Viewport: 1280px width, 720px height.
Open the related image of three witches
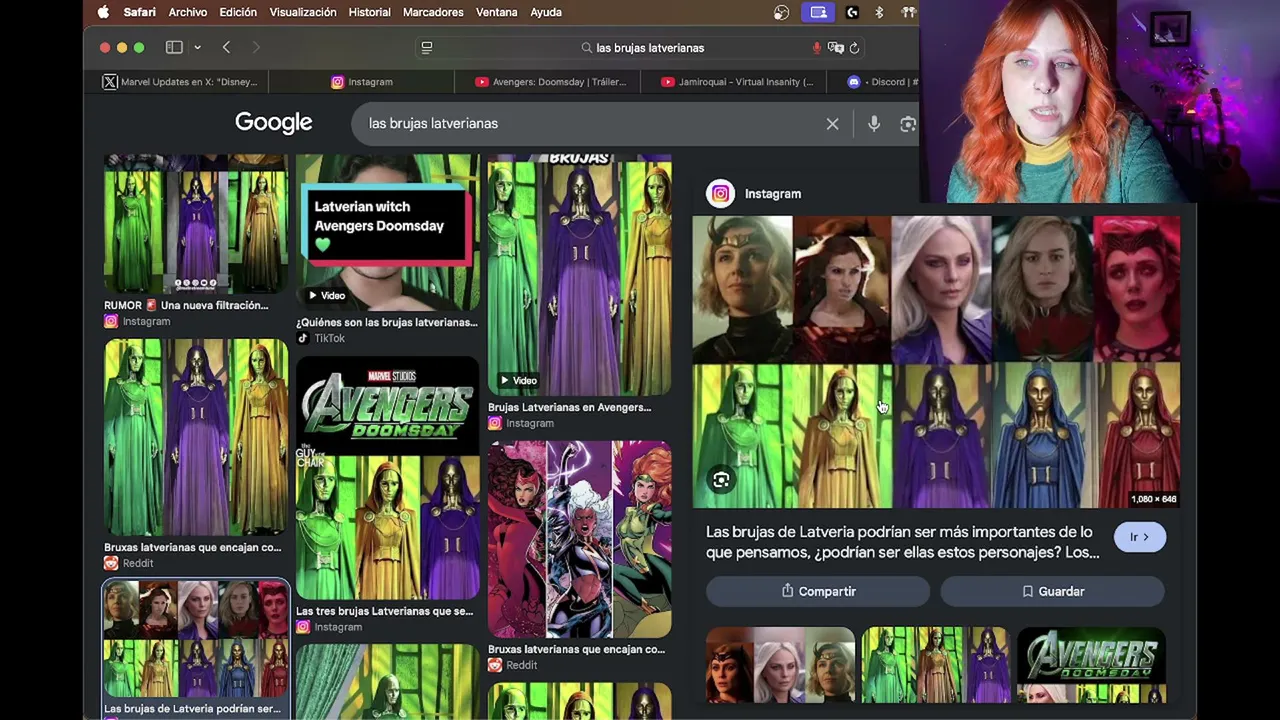click(936, 665)
